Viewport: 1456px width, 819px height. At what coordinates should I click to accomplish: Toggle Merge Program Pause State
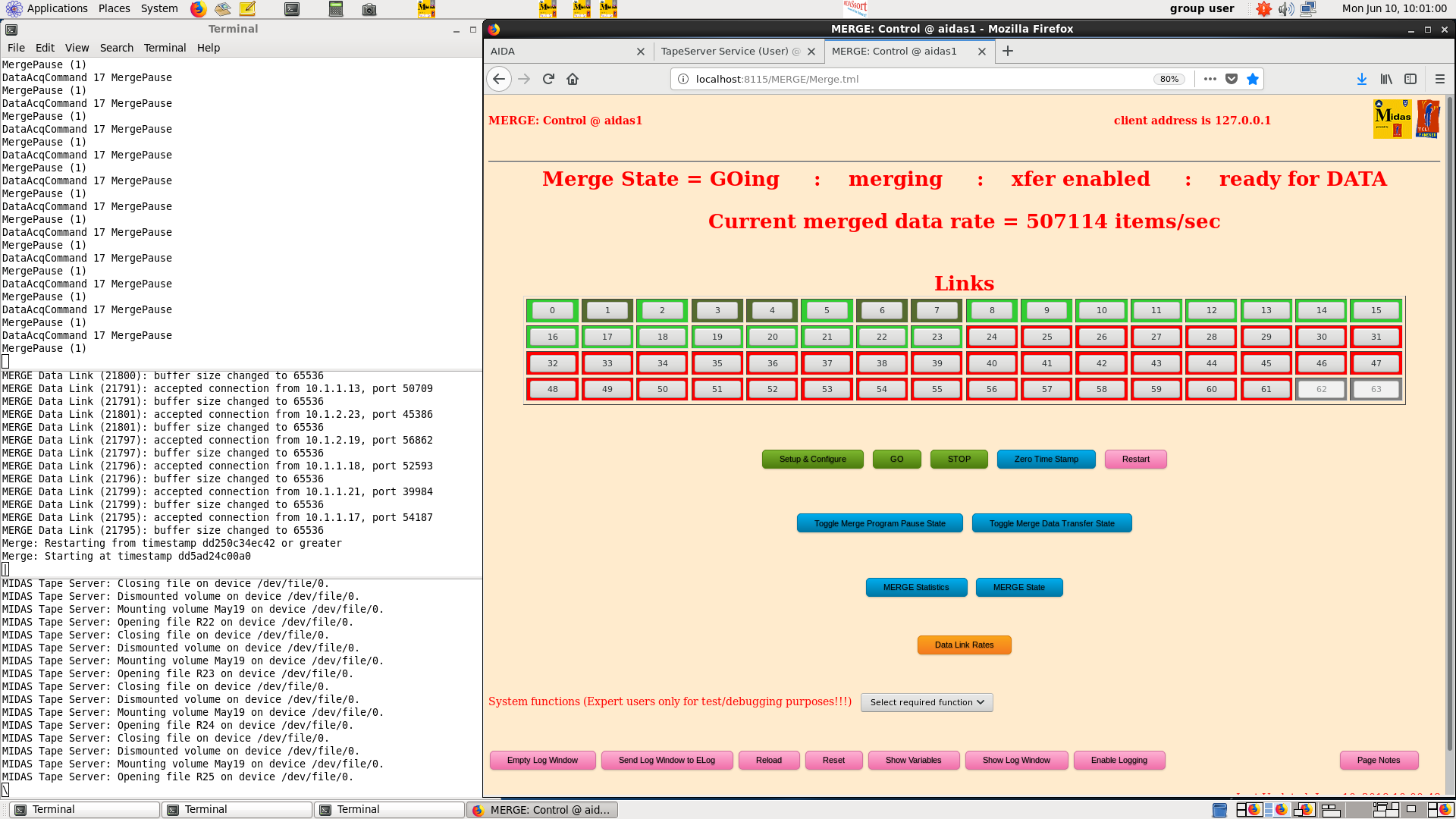coord(880,523)
